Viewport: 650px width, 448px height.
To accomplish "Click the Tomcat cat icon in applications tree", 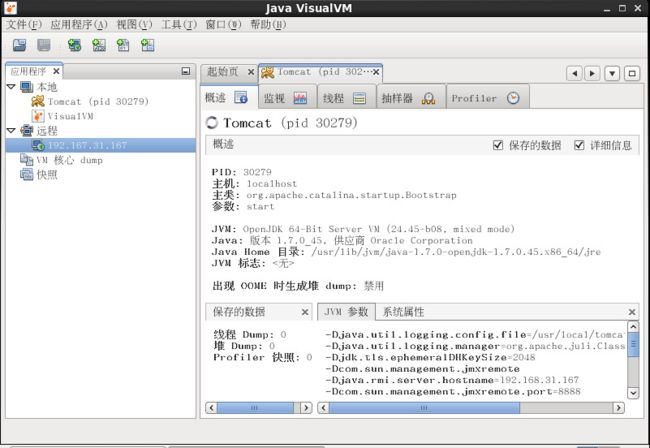I will (38, 102).
